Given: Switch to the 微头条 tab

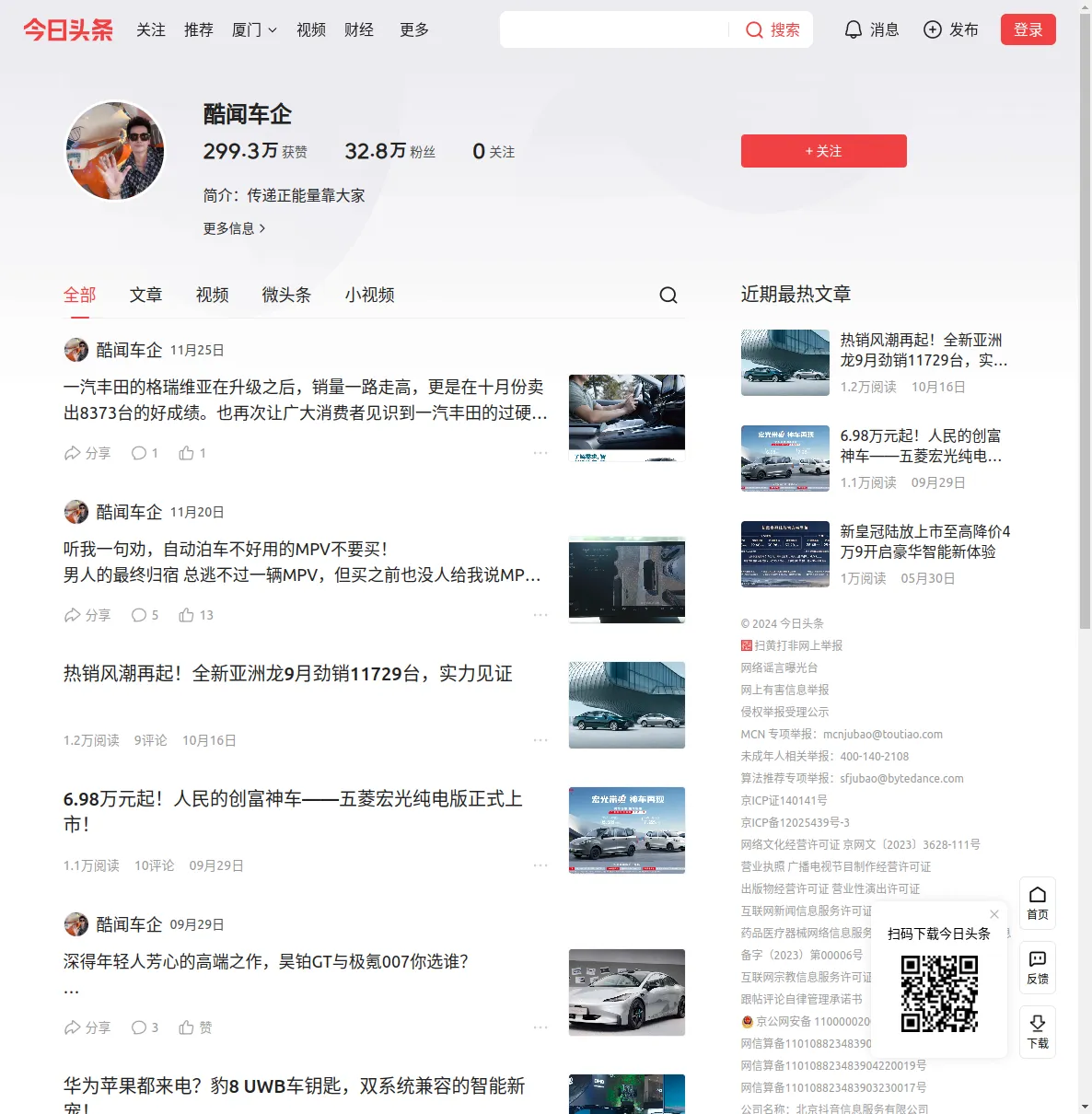Looking at the screenshot, I should pos(287,295).
